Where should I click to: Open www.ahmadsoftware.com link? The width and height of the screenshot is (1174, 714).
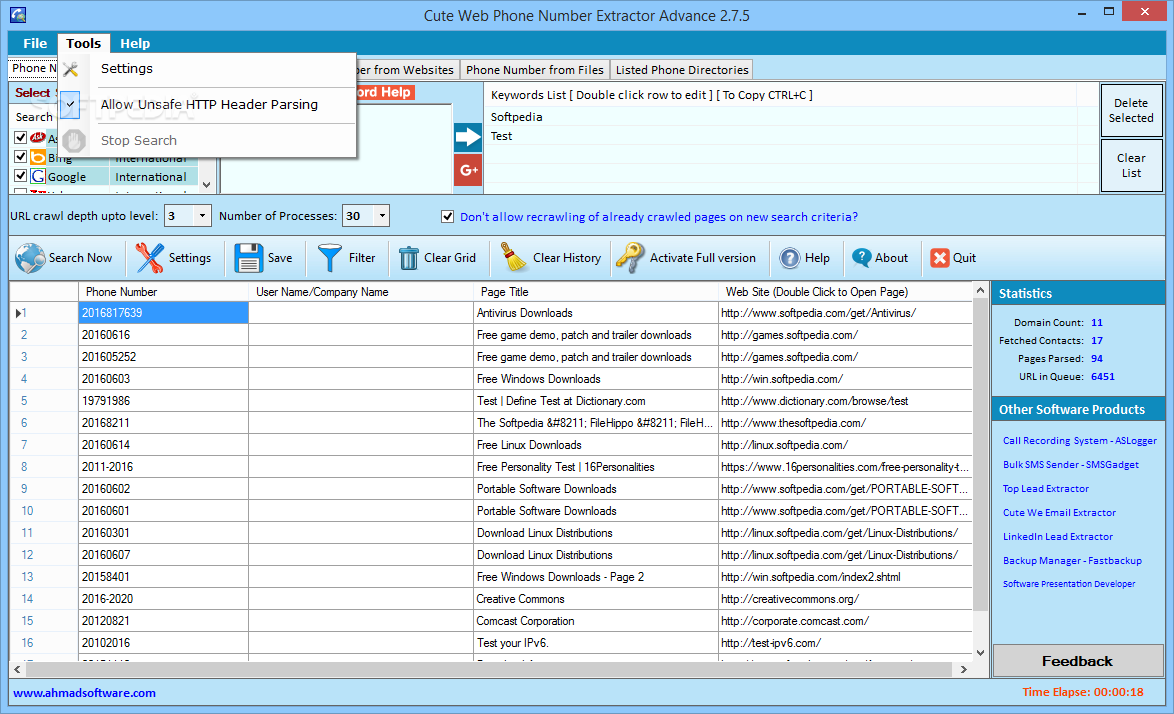click(85, 693)
